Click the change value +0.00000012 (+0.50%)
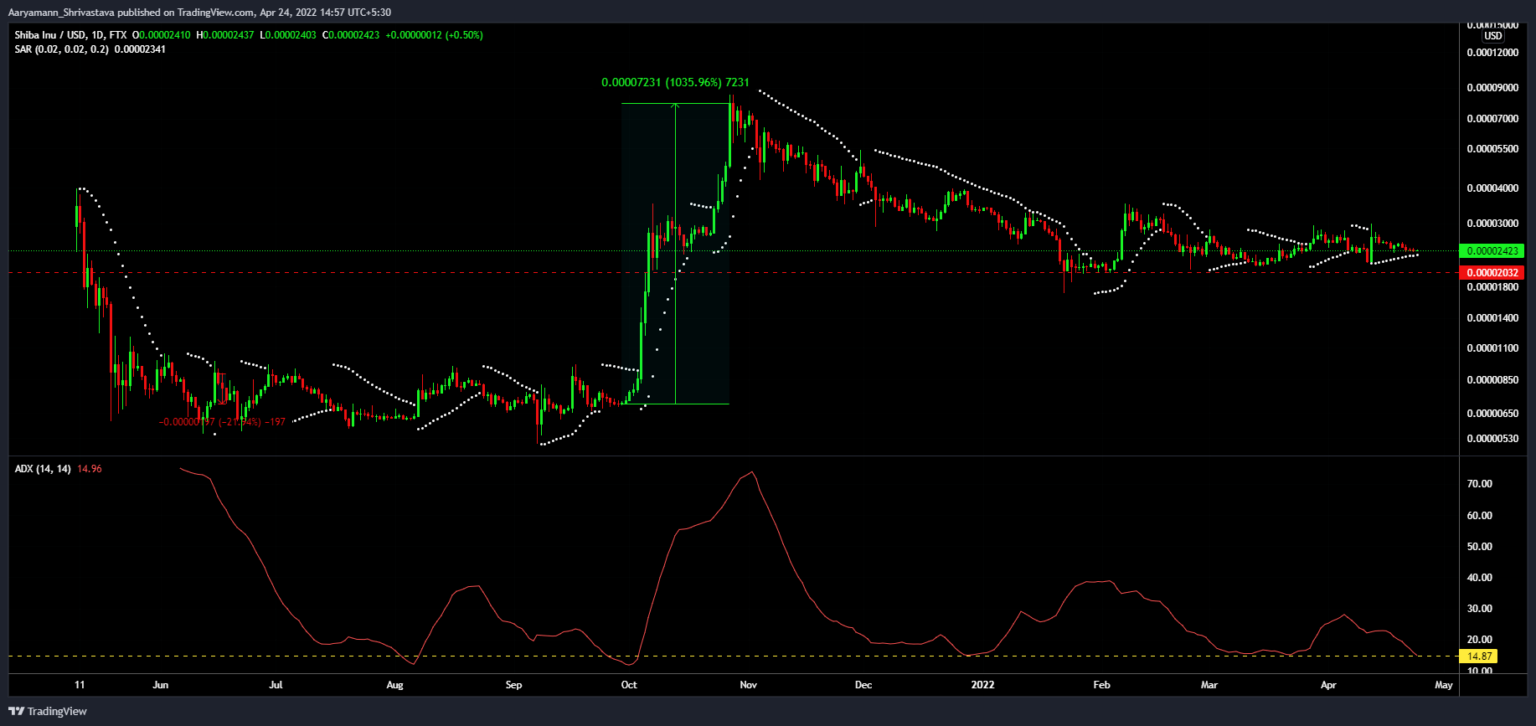 click(x=432, y=35)
